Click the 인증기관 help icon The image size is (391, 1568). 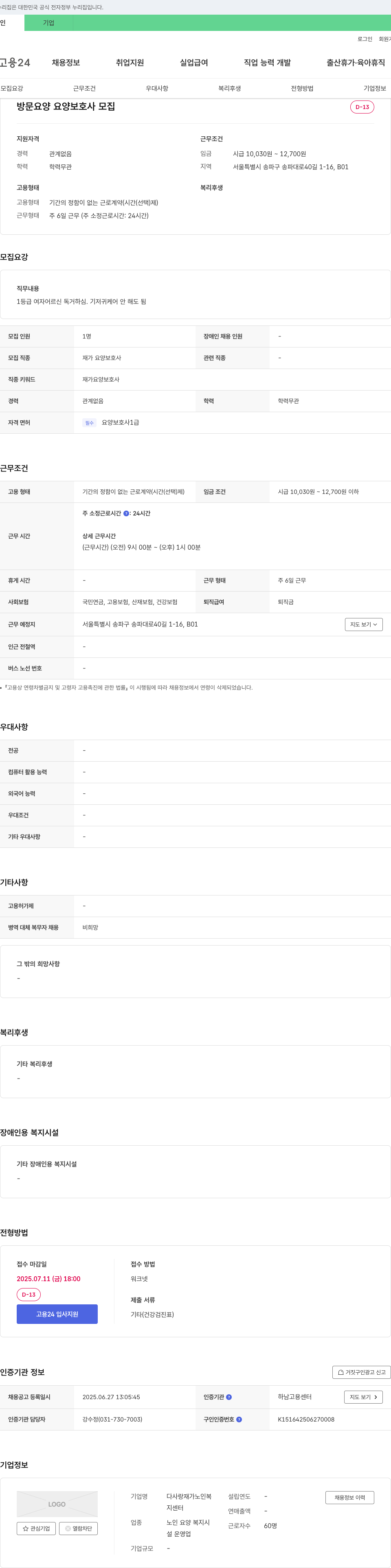click(229, 1397)
